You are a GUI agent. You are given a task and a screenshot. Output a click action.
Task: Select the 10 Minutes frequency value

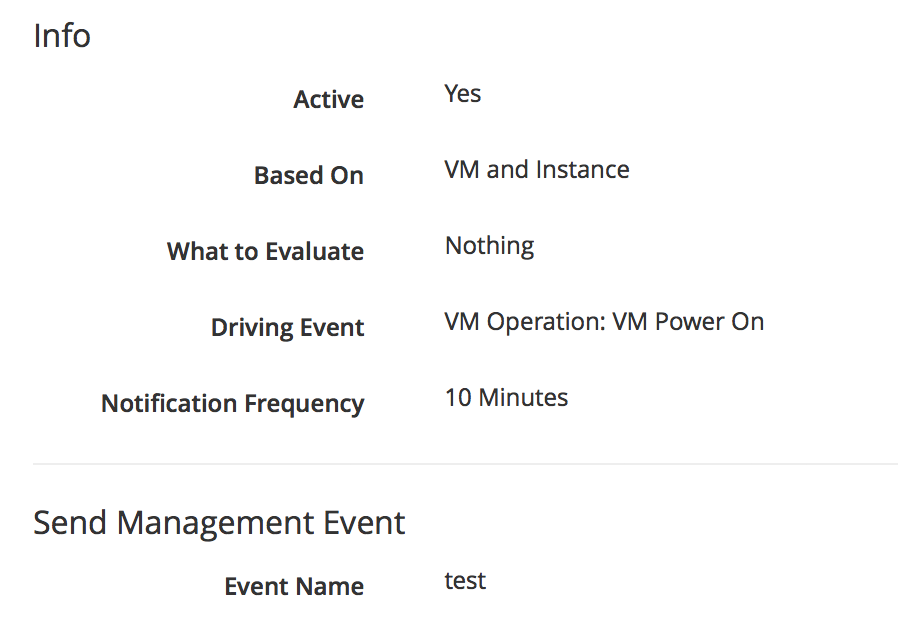coord(506,398)
